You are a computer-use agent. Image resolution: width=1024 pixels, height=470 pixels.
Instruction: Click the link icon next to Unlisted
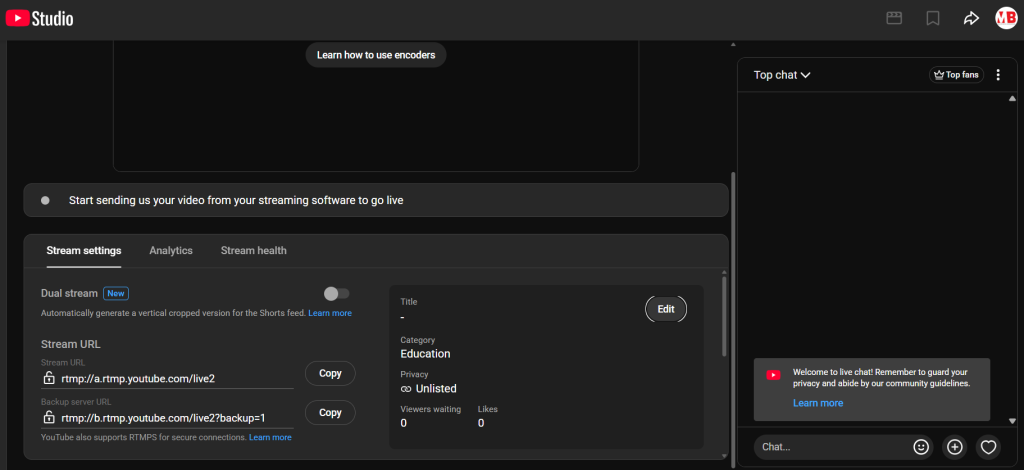click(x=406, y=389)
